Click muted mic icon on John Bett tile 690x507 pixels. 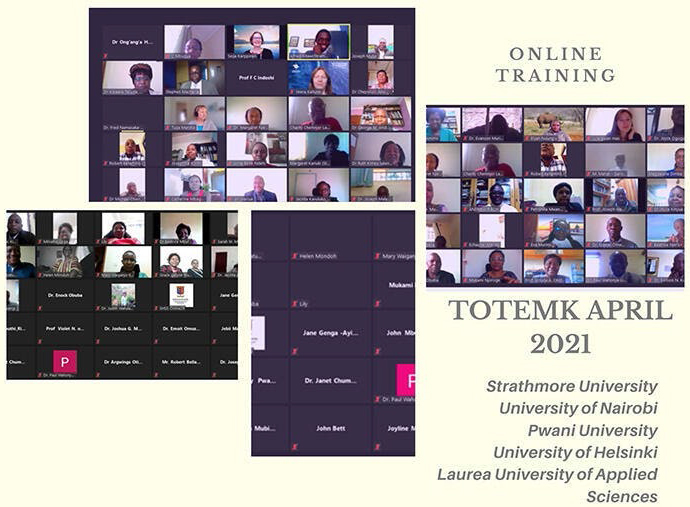pyautogui.click(x=294, y=447)
